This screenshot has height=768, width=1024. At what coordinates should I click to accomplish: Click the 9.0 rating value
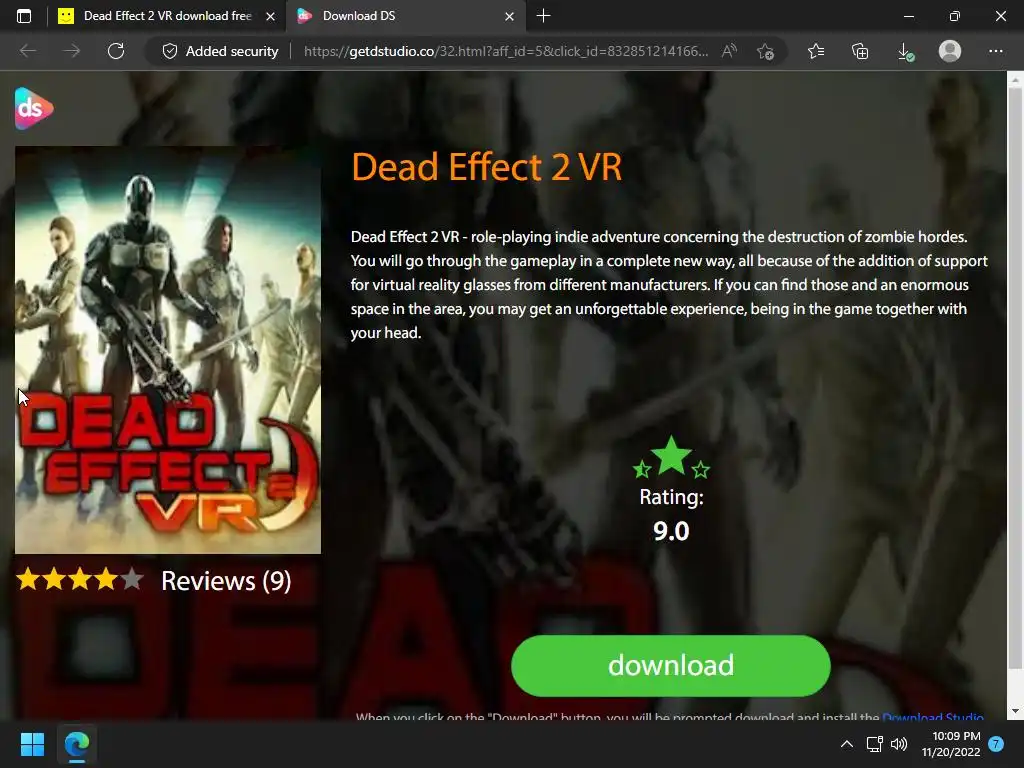coord(671,531)
